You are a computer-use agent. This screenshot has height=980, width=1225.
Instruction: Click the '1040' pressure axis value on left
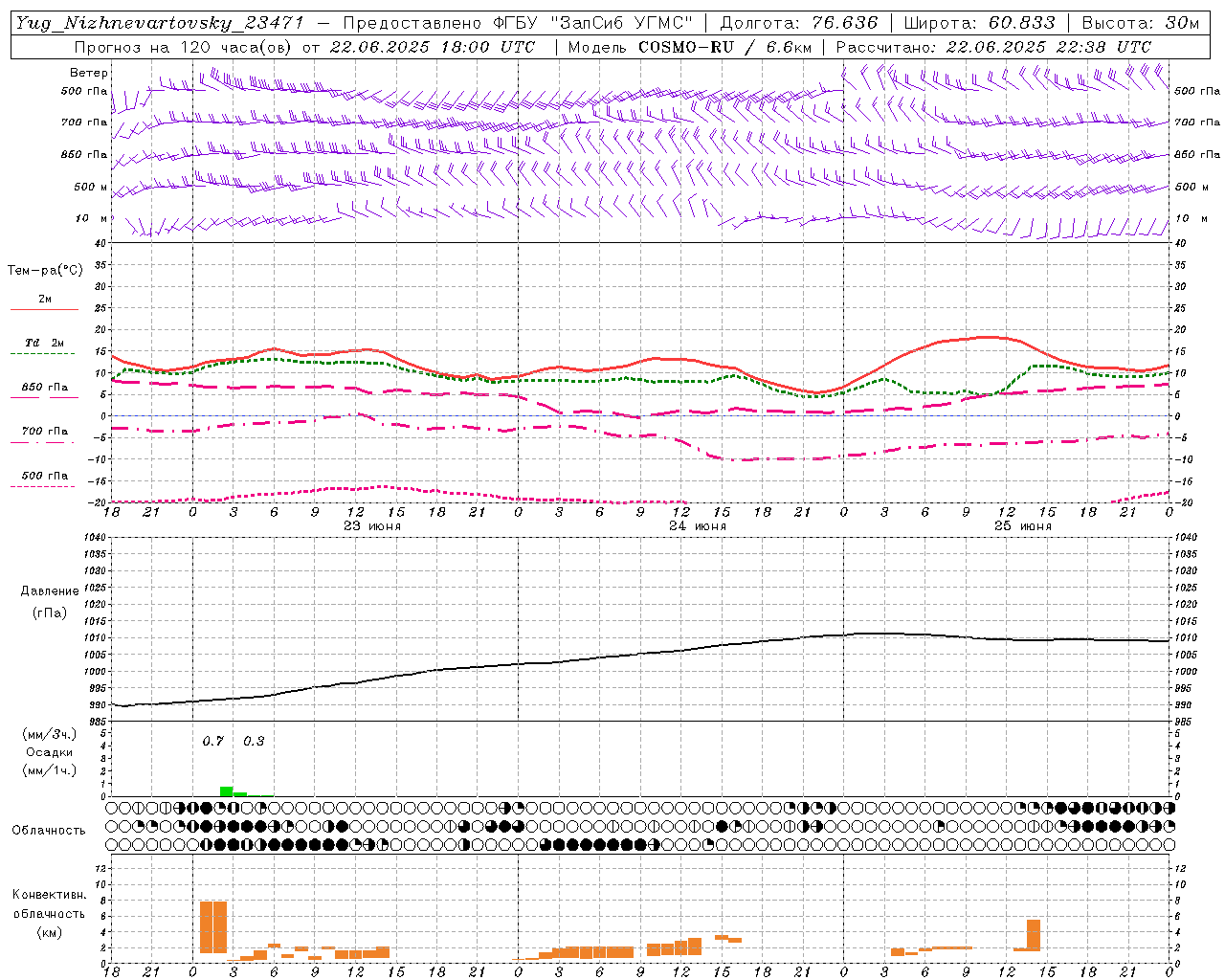click(x=97, y=538)
